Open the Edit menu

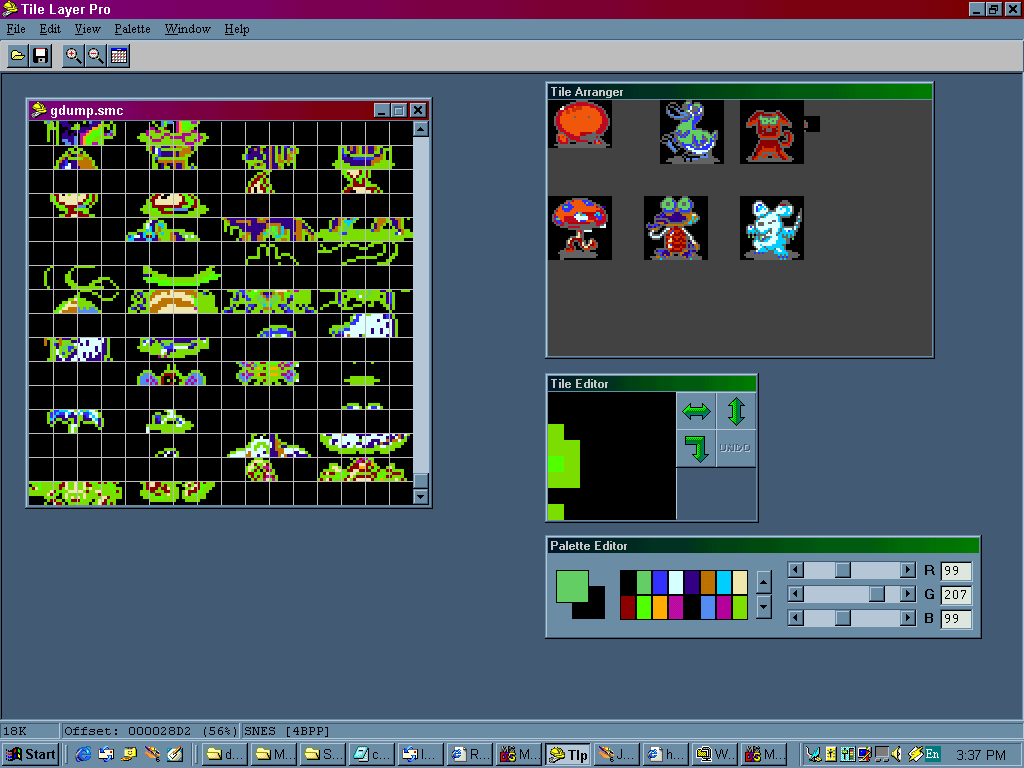pos(50,29)
